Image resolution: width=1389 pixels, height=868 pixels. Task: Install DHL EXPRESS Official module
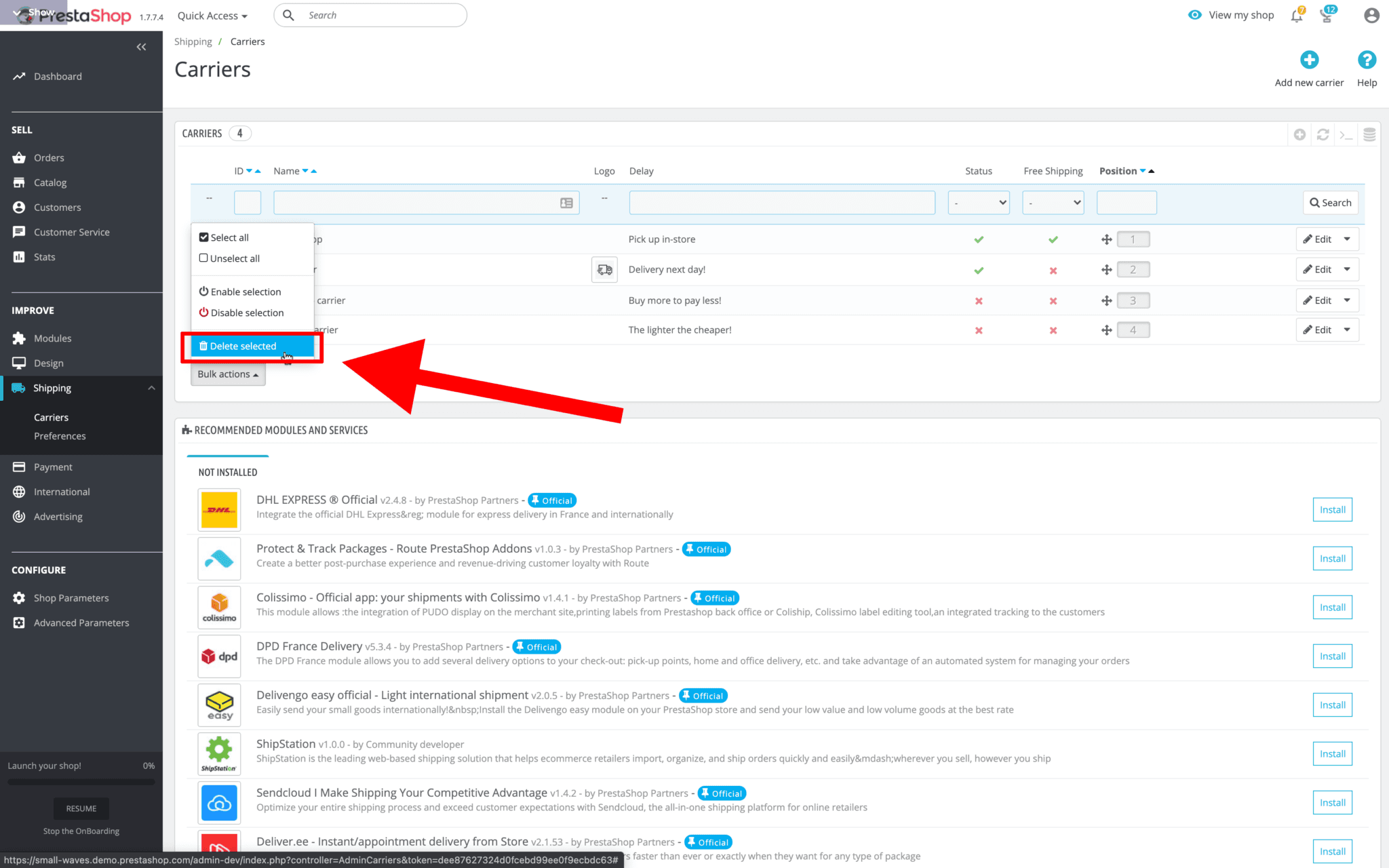1332,510
